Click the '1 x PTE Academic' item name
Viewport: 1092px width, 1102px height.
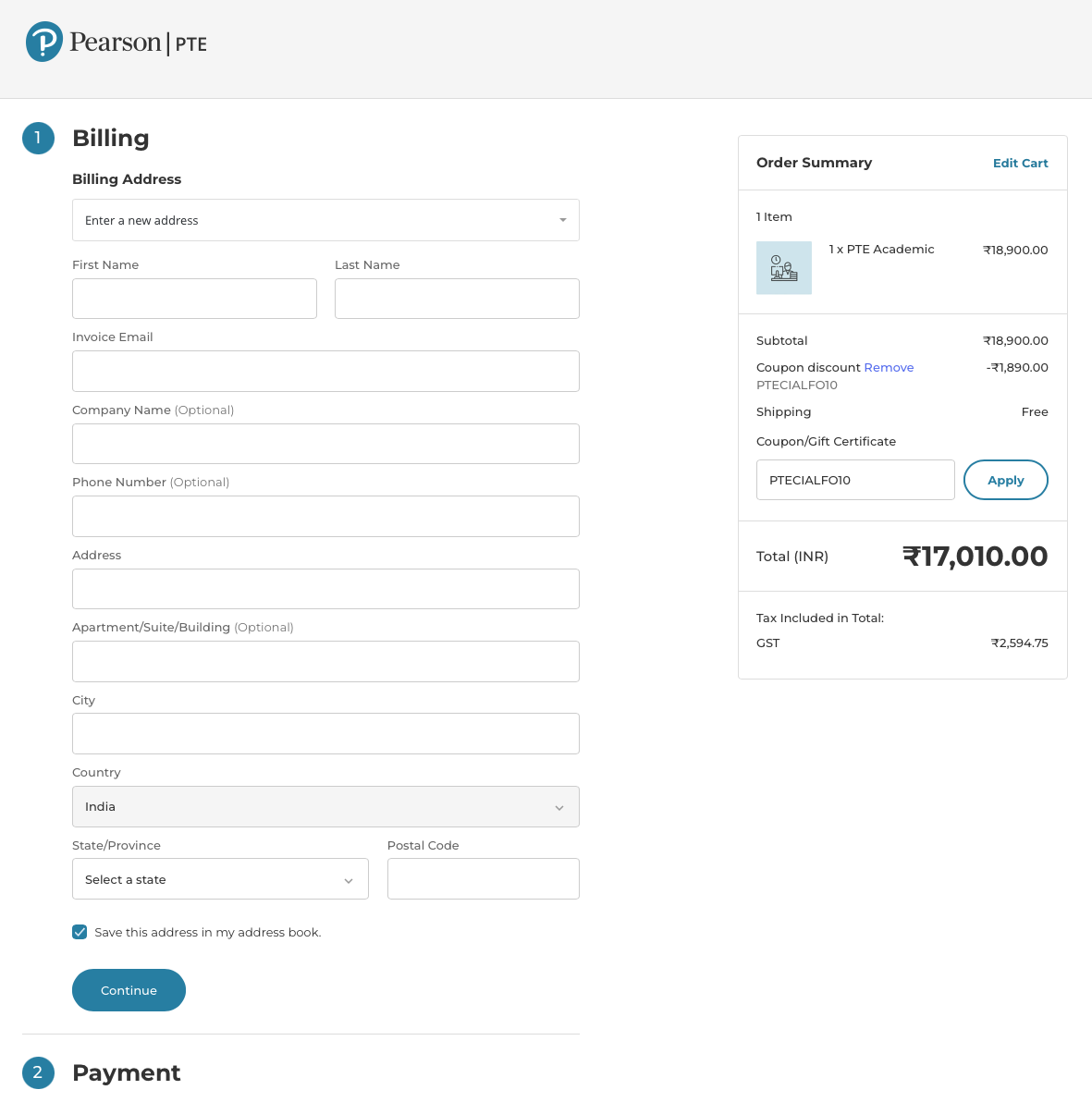click(881, 250)
